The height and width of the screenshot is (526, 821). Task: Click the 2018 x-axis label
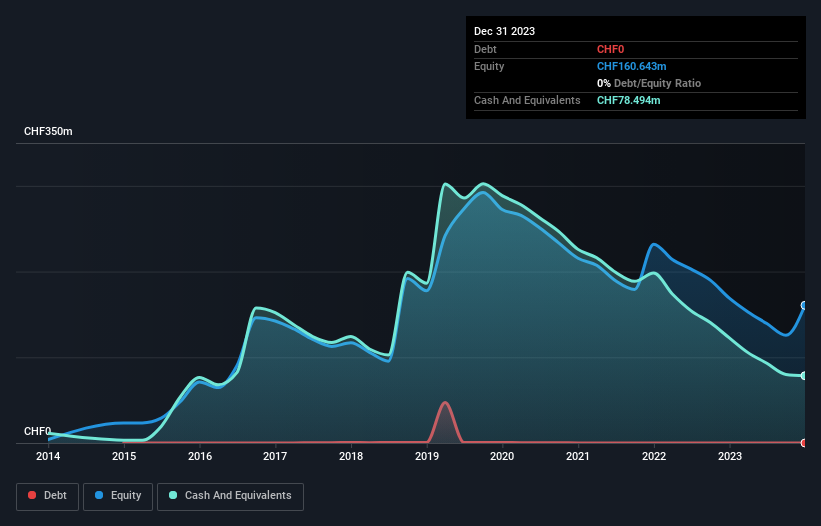pos(351,456)
